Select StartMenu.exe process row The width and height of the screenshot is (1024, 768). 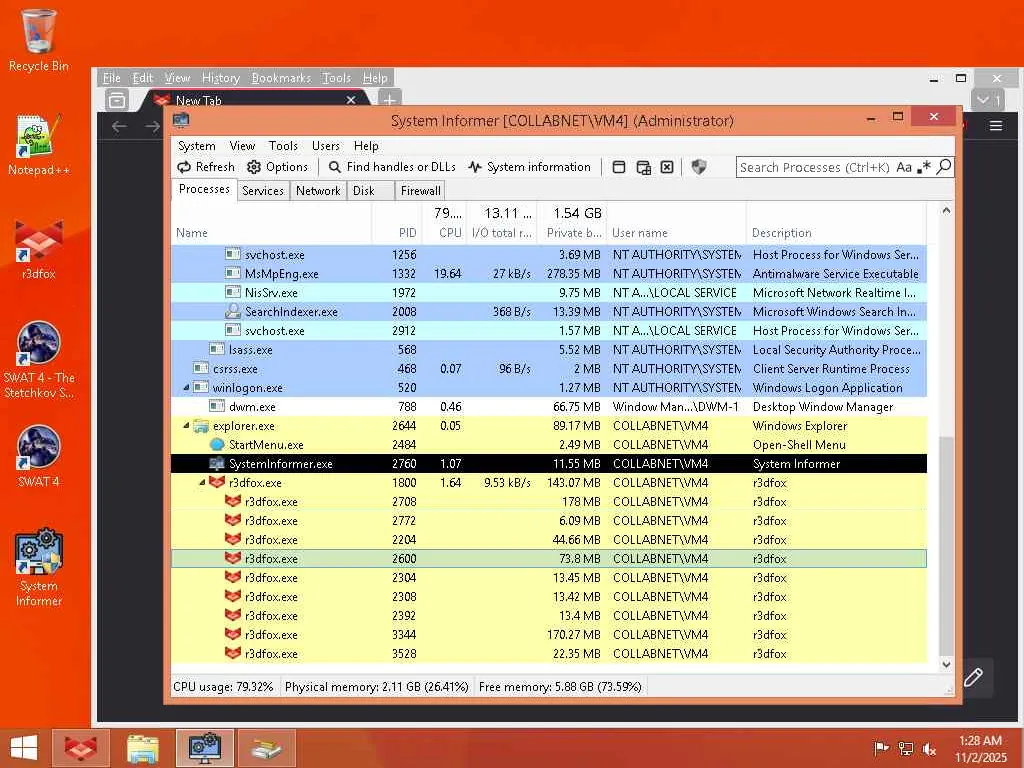549,444
